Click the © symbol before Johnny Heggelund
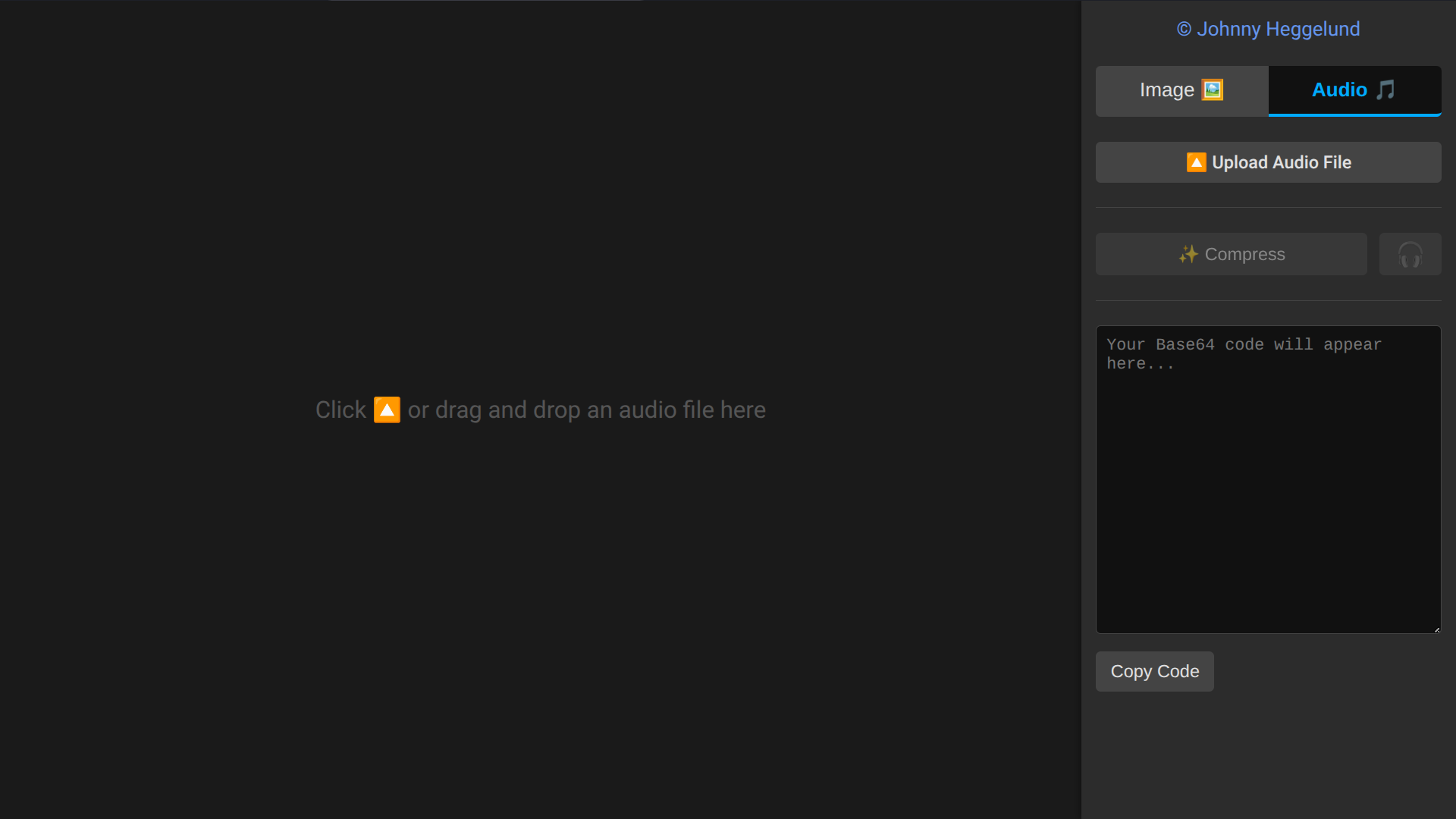The image size is (1456, 819). [x=1184, y=29]
